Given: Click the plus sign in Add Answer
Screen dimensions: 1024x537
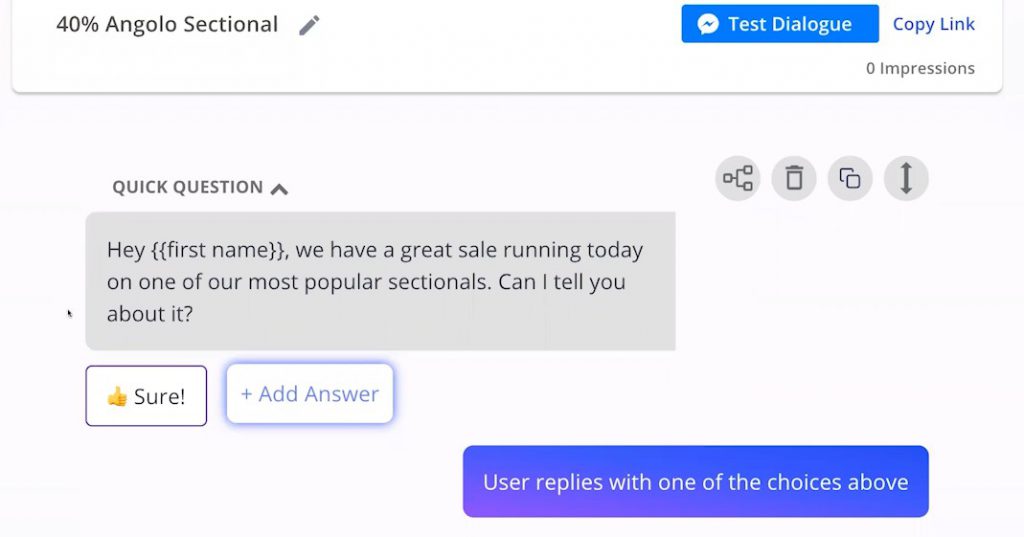Looking at the screenshot, I should [246, 394].
